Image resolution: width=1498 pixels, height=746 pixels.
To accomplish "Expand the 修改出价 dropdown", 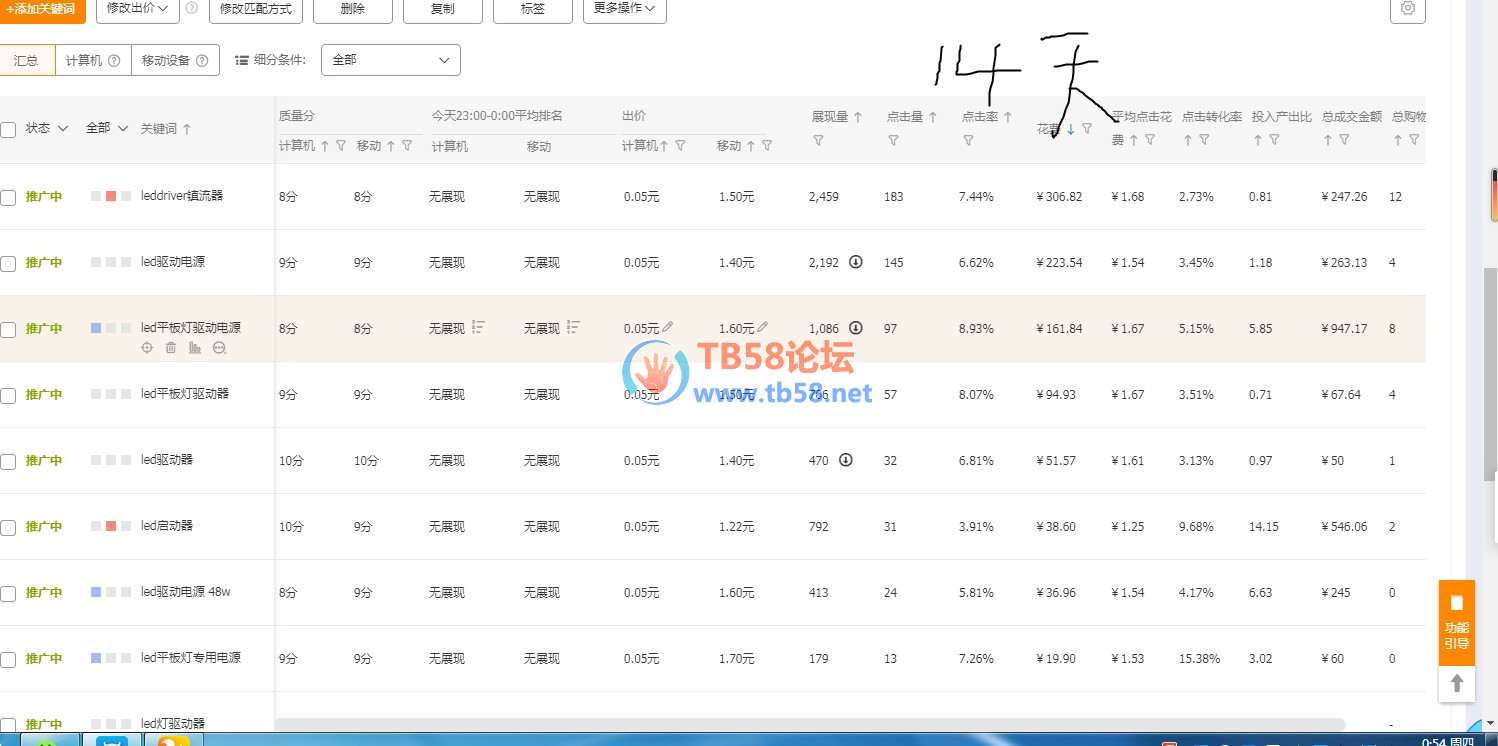I will point(138,9).
